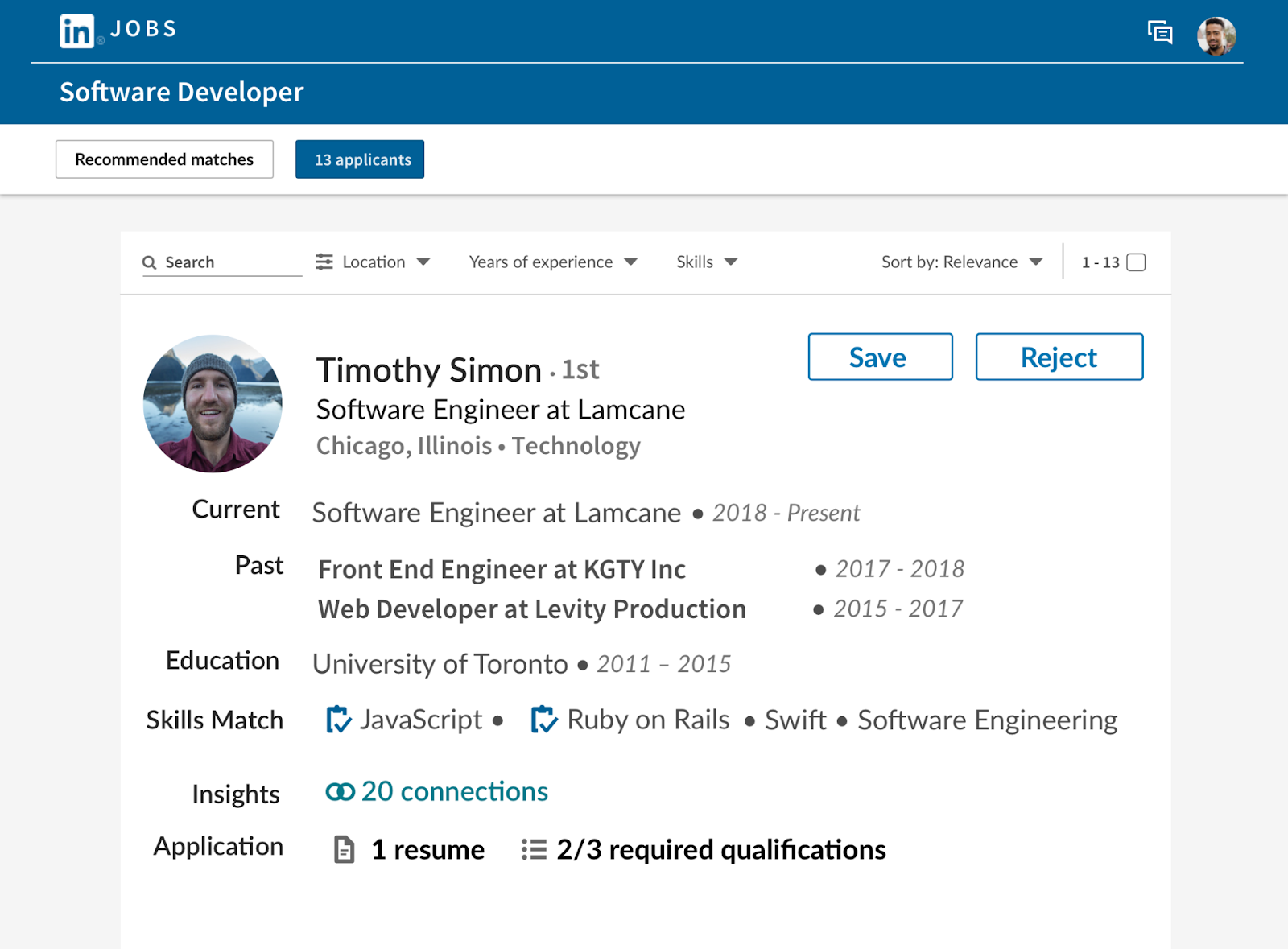Click the filter sliders icon beside Location

(324, 262)
